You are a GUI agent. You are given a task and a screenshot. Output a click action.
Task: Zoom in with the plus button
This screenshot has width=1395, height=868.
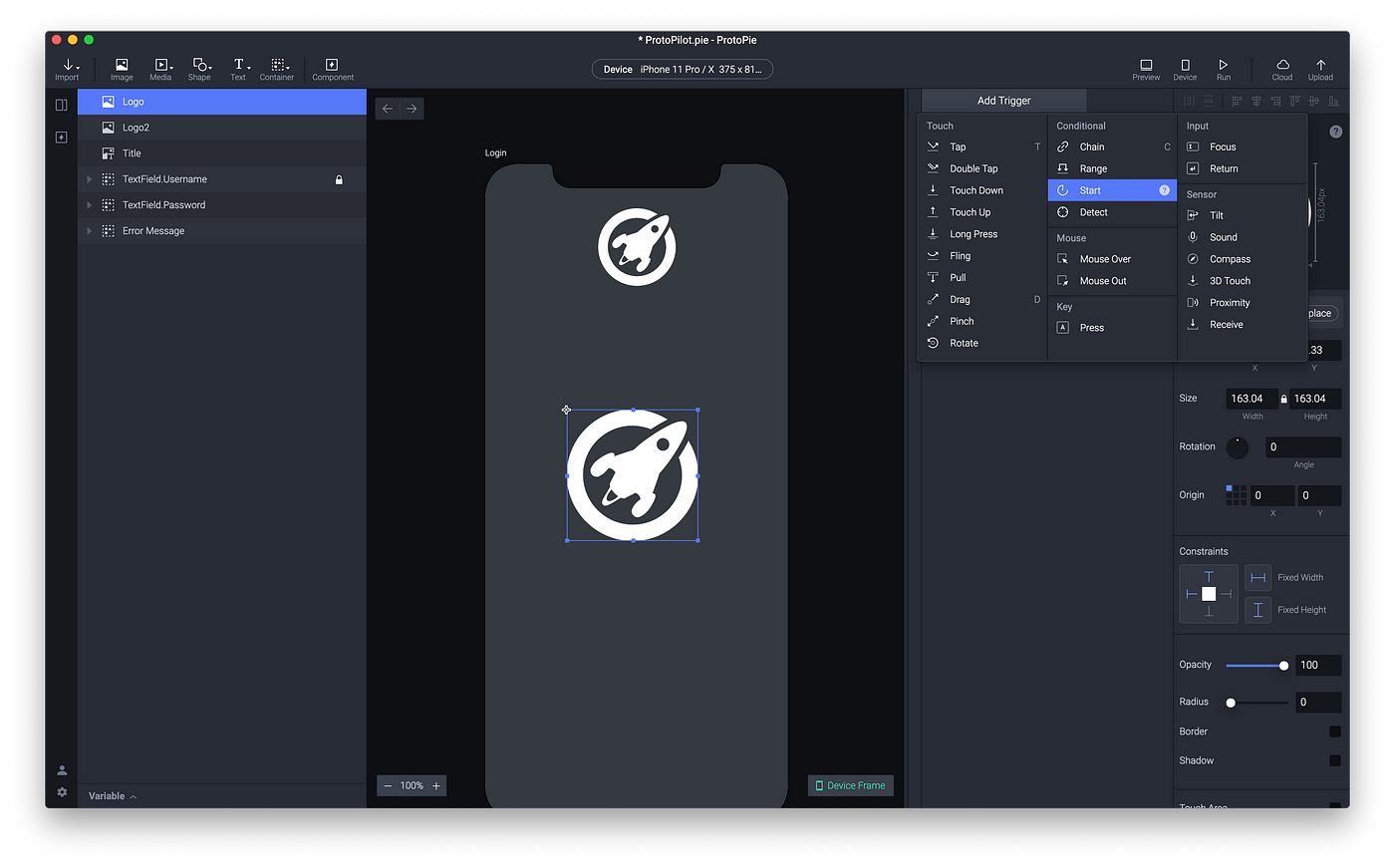[x=436, y=786]
